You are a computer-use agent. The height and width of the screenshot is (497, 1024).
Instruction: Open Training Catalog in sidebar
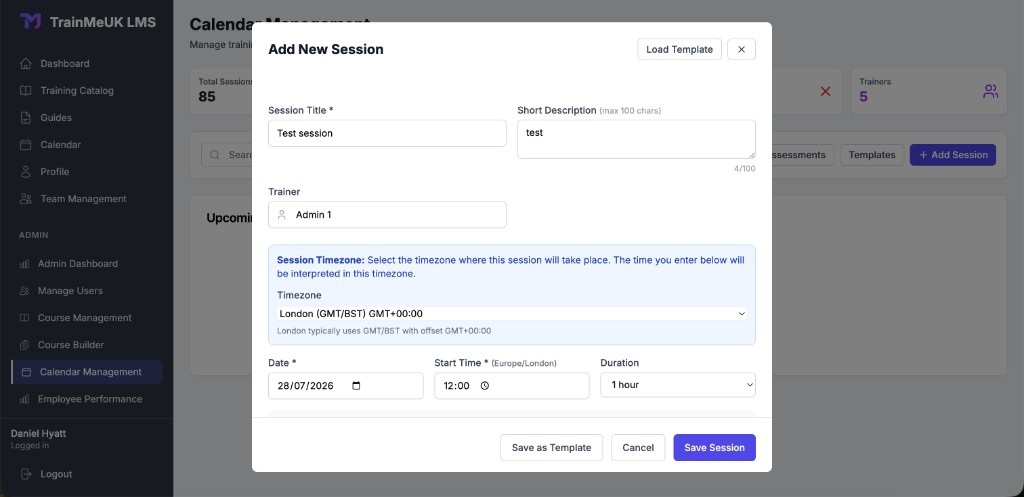coord(77,91)
